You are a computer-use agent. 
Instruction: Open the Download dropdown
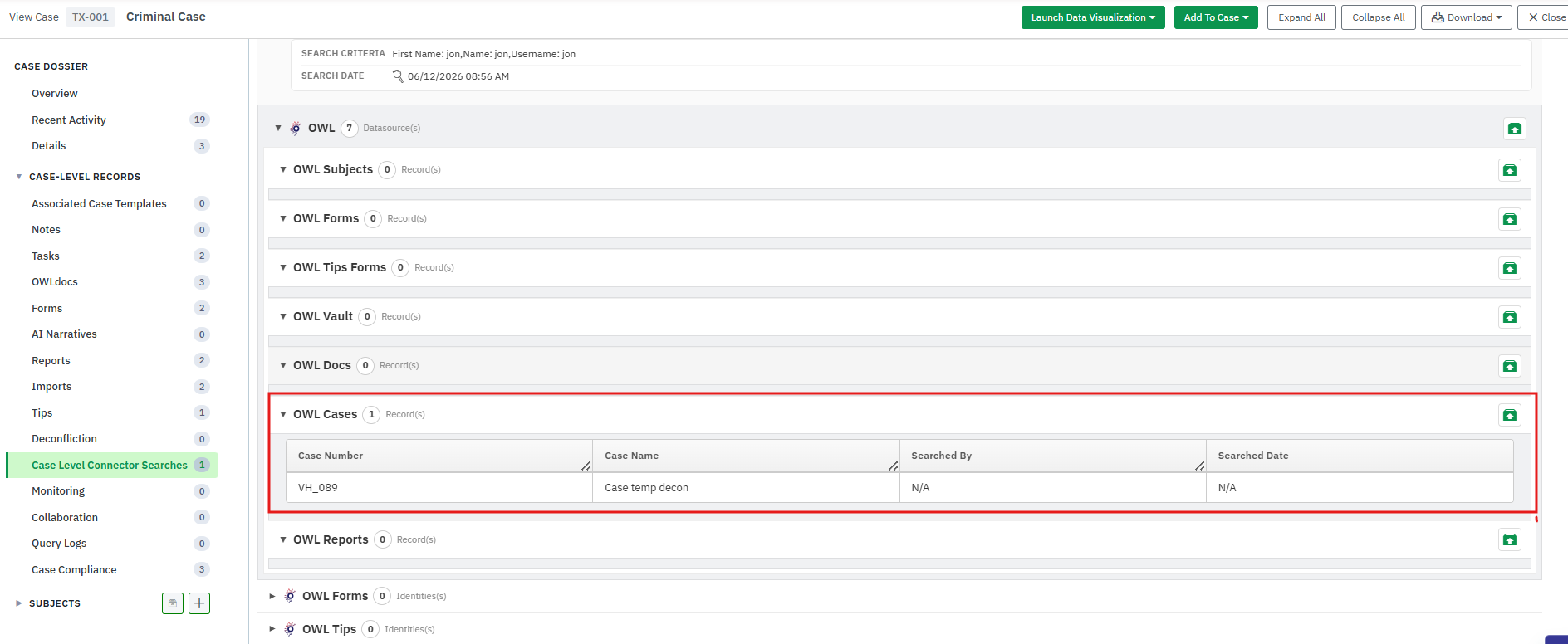pyautogui.click(x=1466, y=17)
